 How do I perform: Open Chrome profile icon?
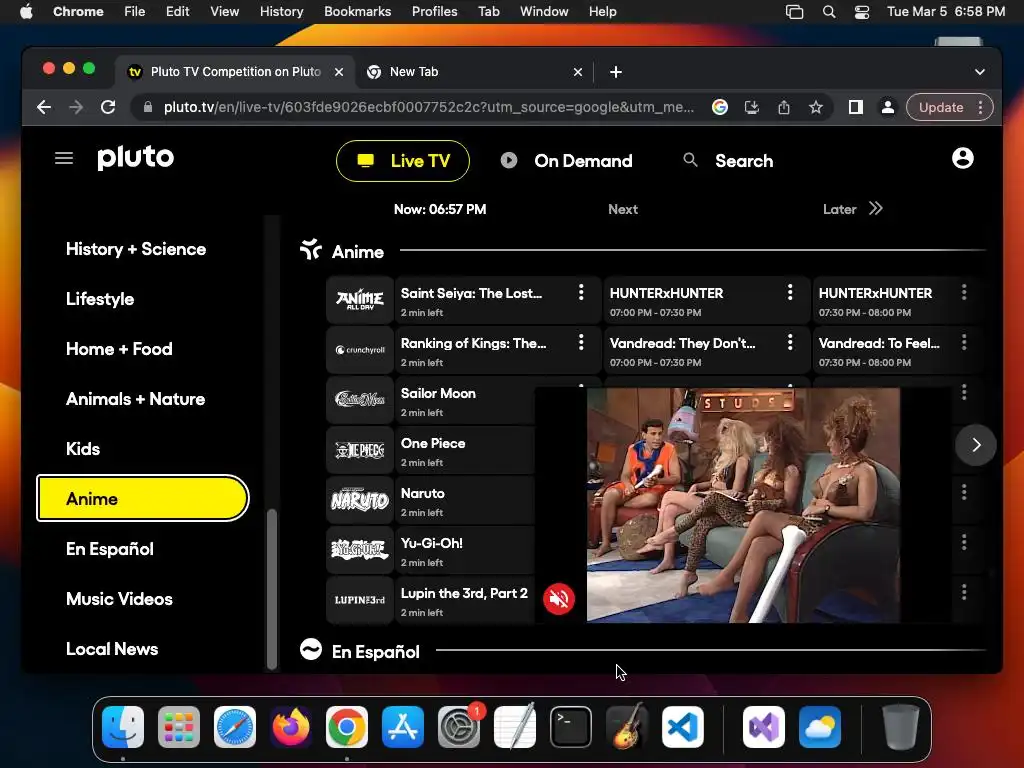pyautogui.click(x=888, y=107)
